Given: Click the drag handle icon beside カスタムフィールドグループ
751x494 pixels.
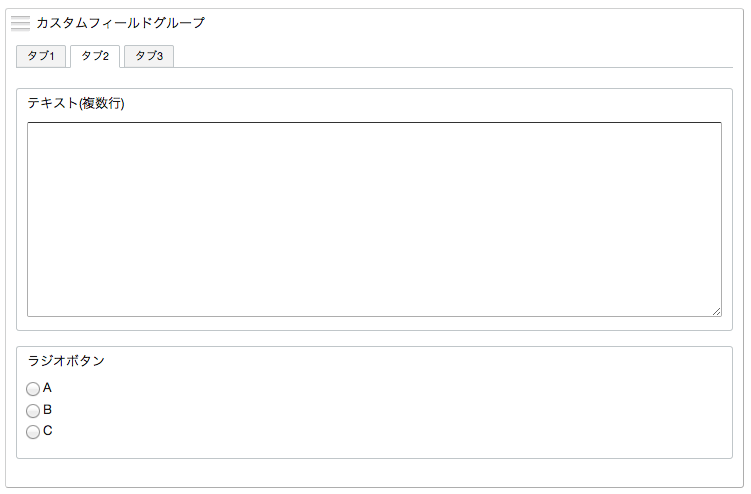Looking at the screenshot, I should click(x=20, y=23).
